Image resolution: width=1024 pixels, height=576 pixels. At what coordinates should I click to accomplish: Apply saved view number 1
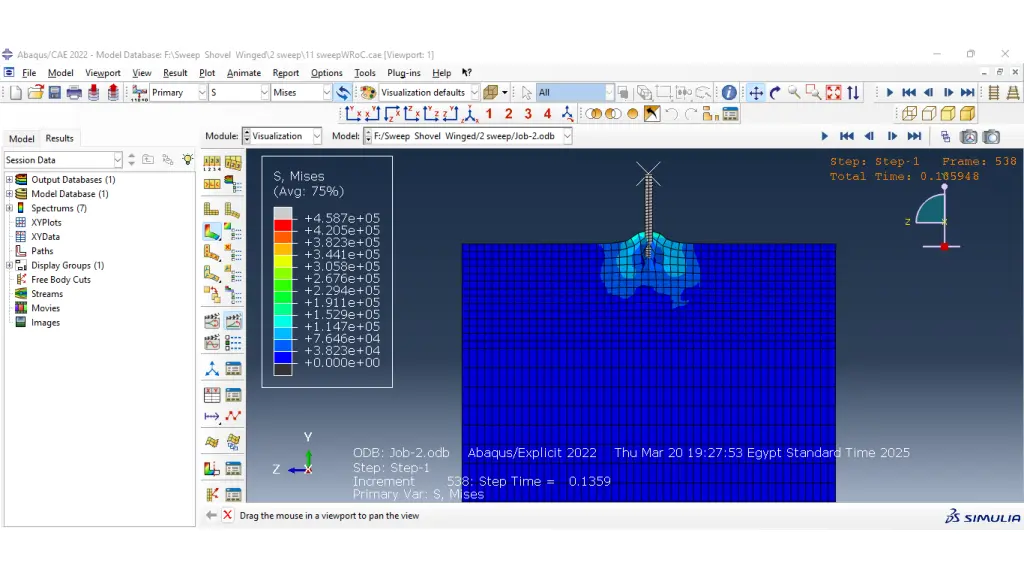tap(488, 114)
